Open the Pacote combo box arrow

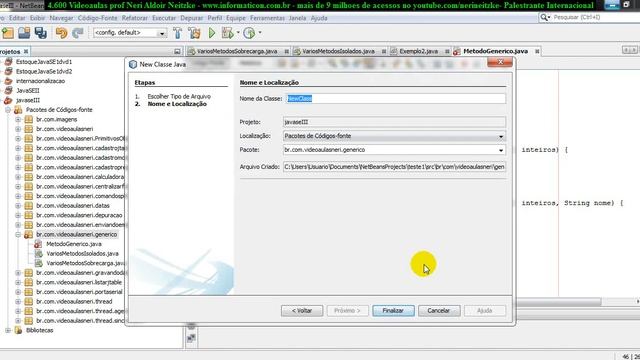point(501,150)
